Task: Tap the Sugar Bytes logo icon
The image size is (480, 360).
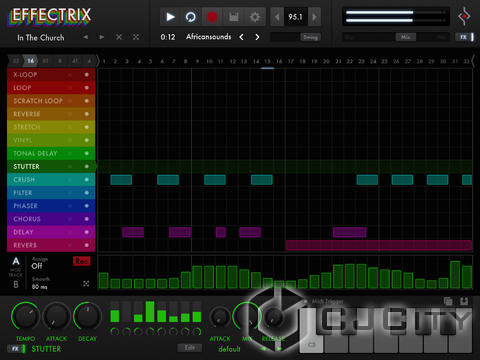Action: pyautogui.click(x=464, y=16)
